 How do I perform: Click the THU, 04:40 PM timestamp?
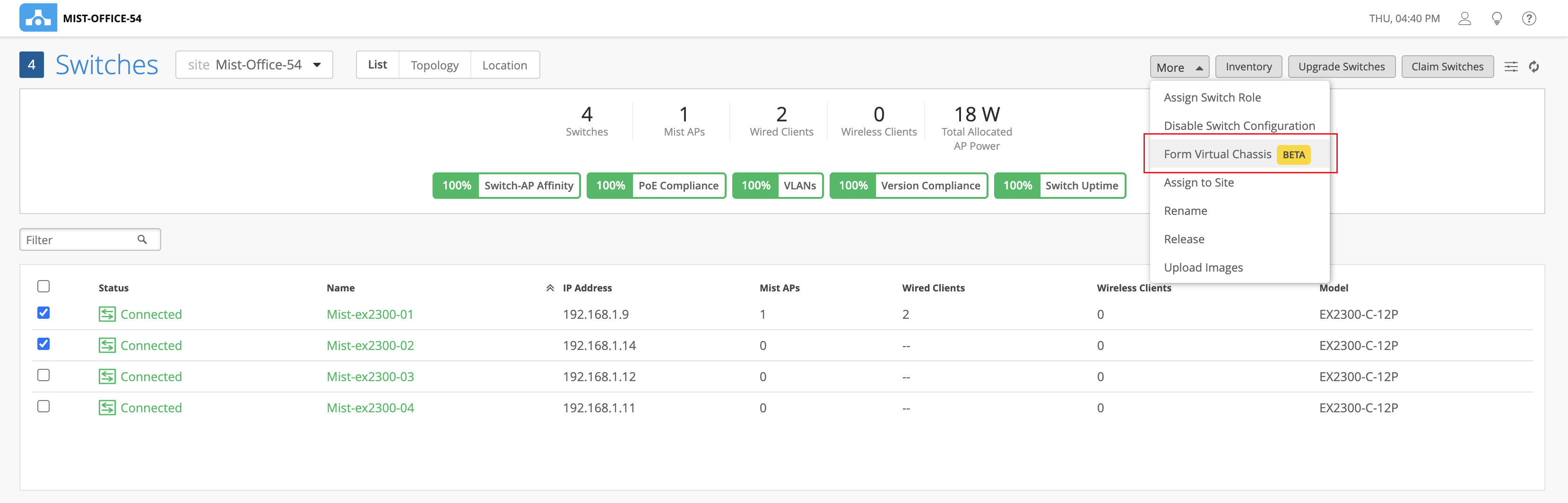(x=1404, y=18)
